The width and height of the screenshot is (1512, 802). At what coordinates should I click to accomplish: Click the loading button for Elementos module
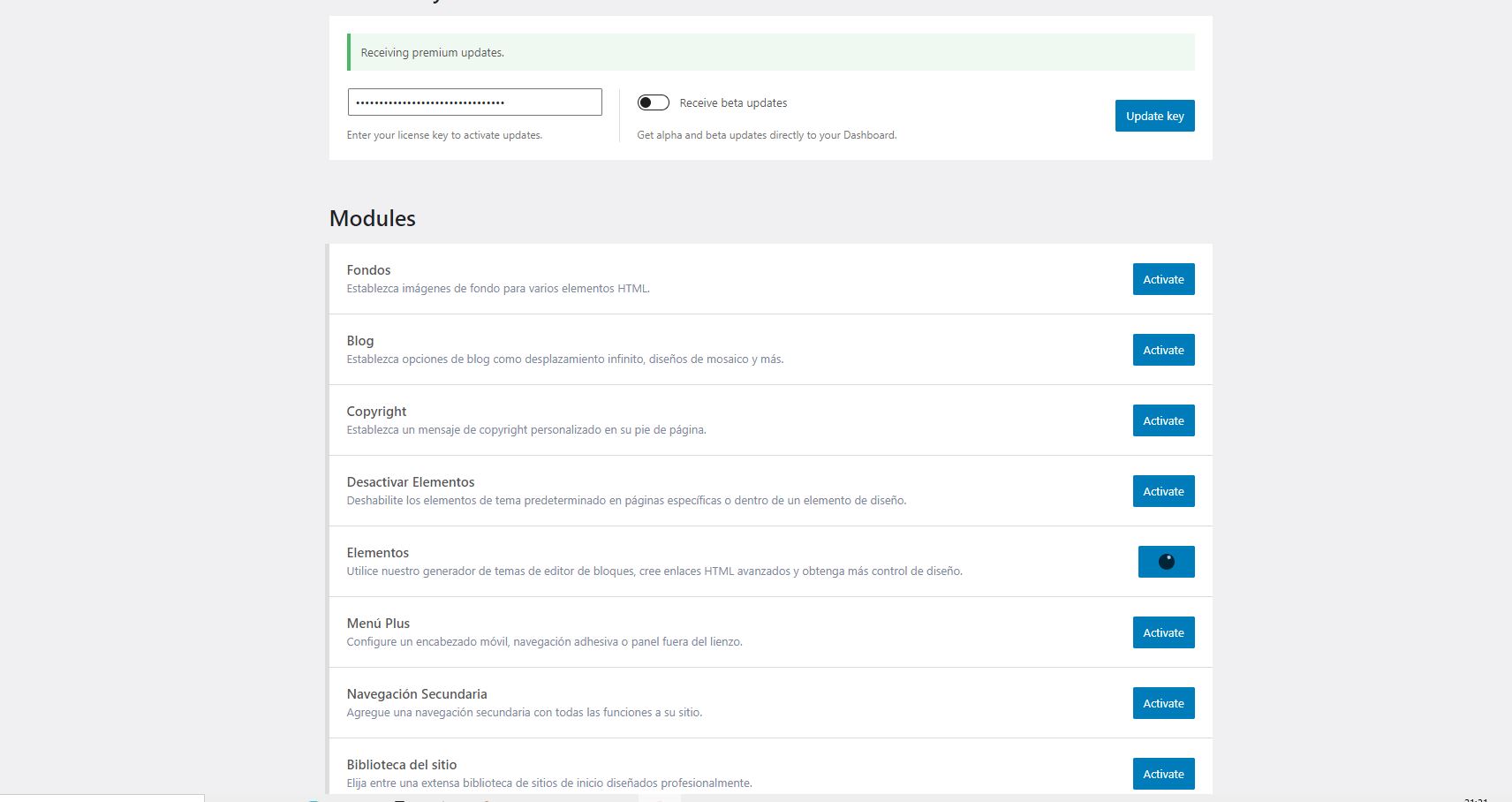[1166, 562]
